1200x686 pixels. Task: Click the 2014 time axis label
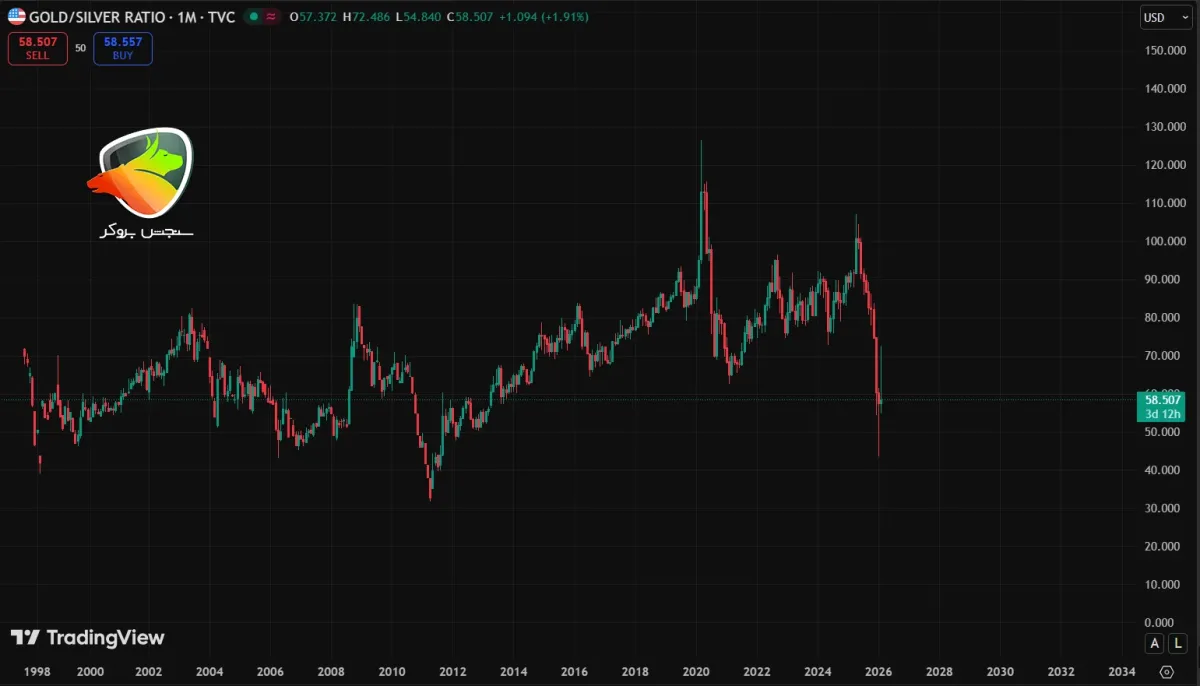click(514, 672)
